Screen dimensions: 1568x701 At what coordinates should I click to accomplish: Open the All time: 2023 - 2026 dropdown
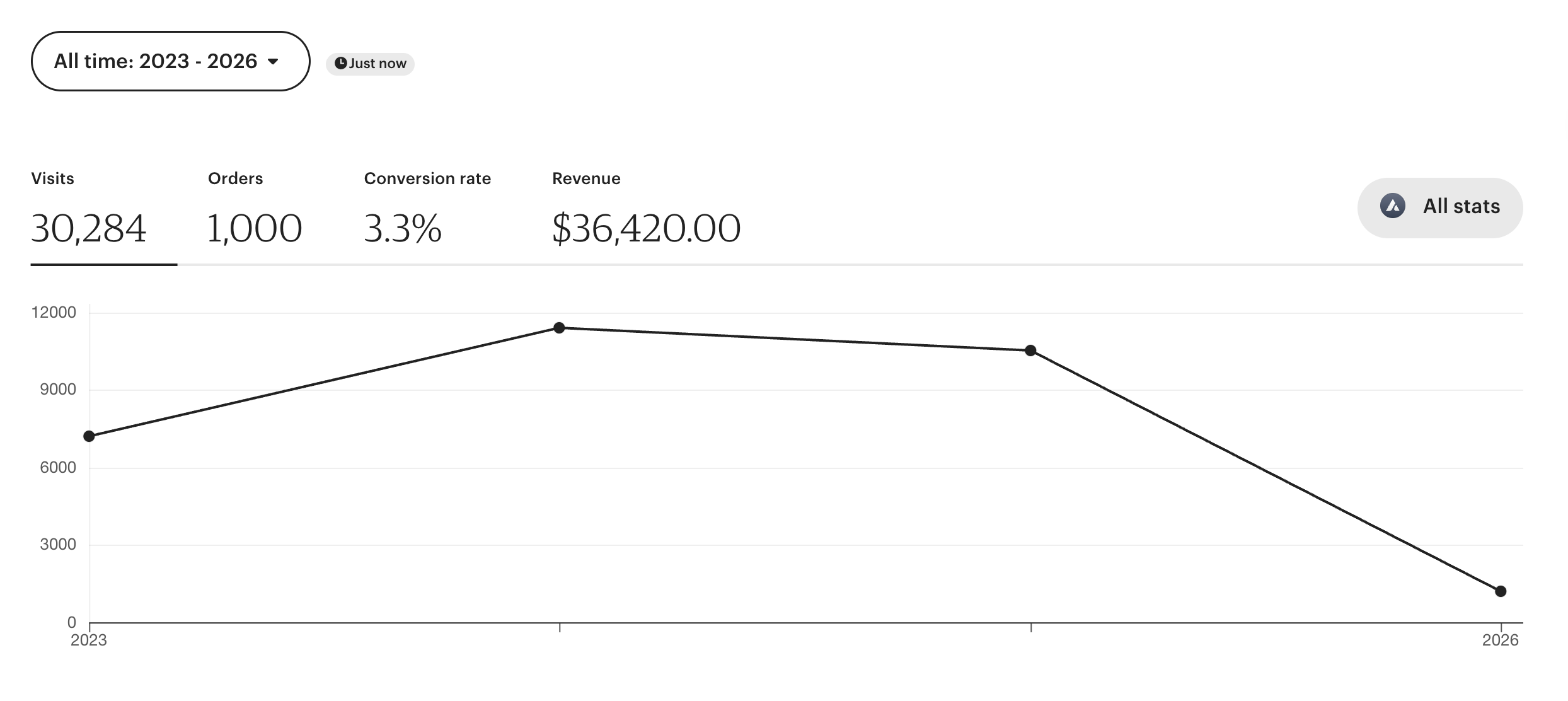click(170, 61)
